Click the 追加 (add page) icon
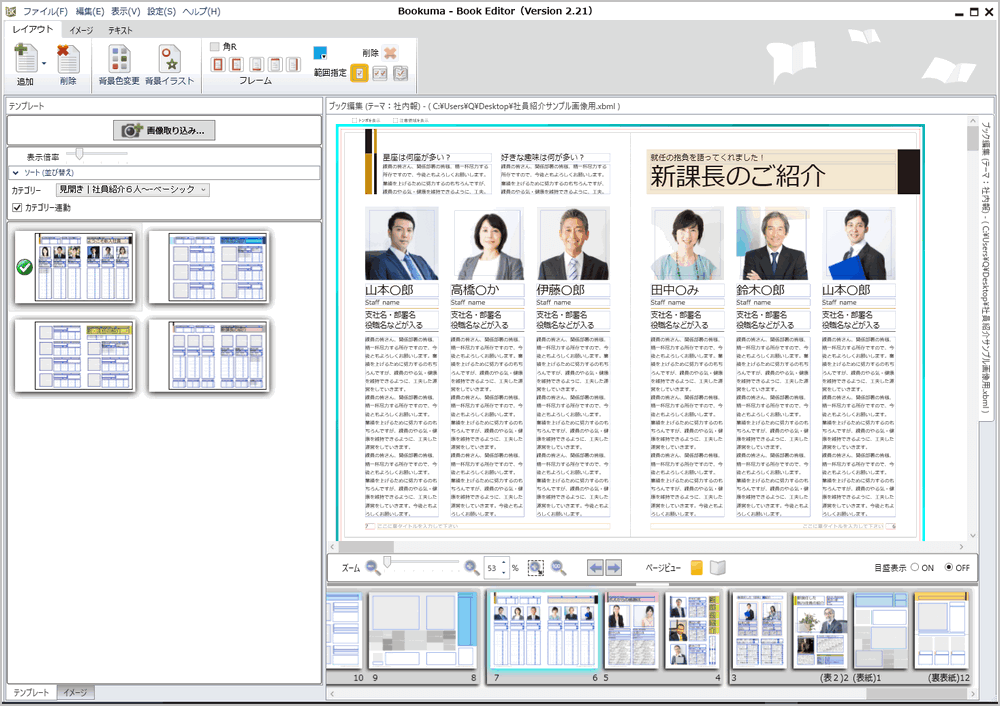 coord(25,59)
